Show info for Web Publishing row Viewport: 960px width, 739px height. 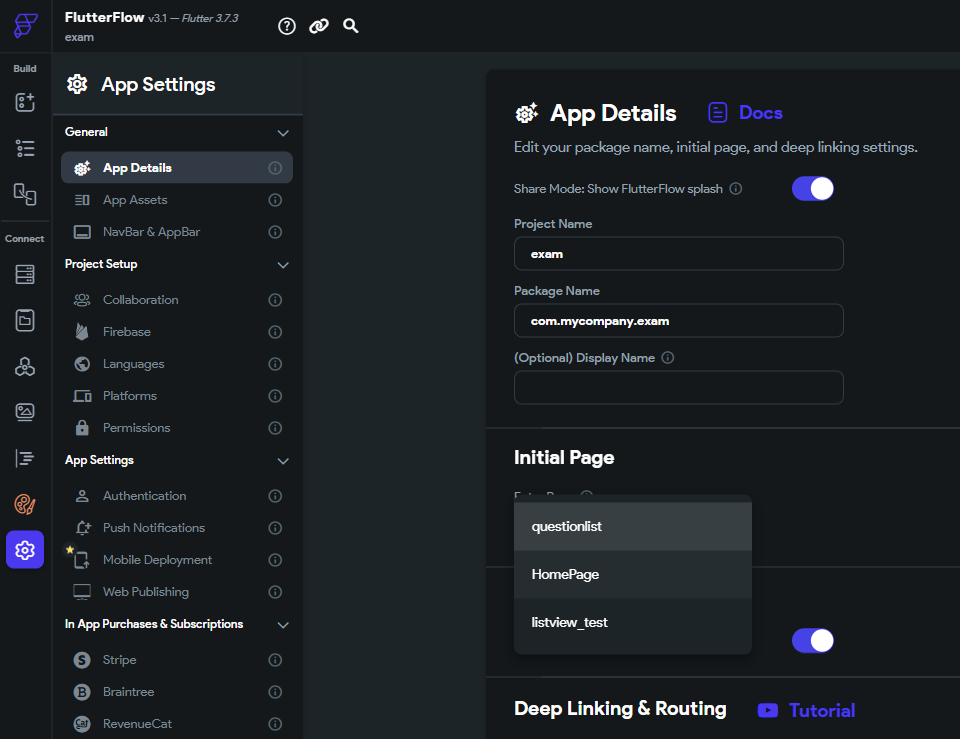276,591
